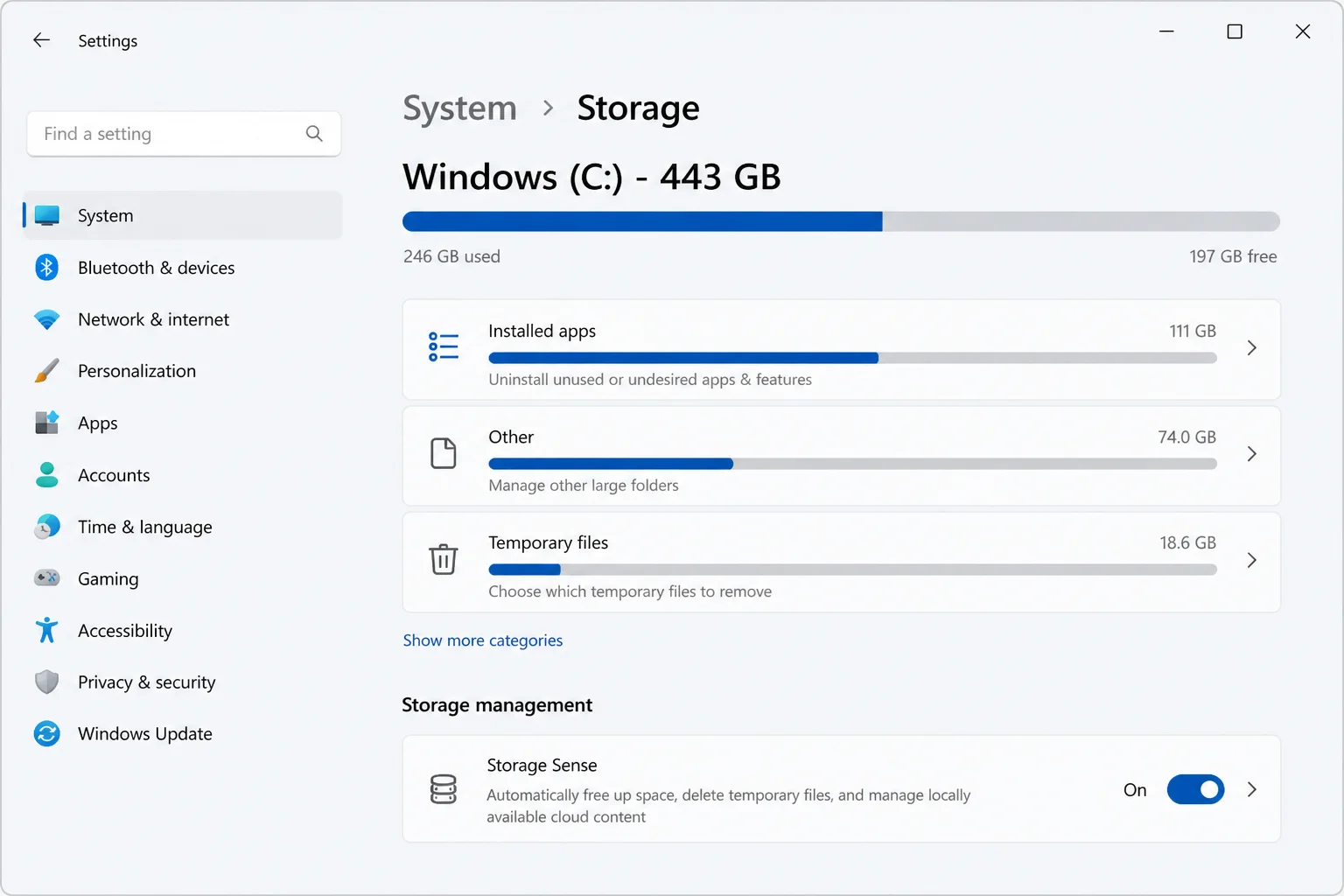Click the Storage management heading
The height and width of the screenshot is (896, 1344).
497,705
